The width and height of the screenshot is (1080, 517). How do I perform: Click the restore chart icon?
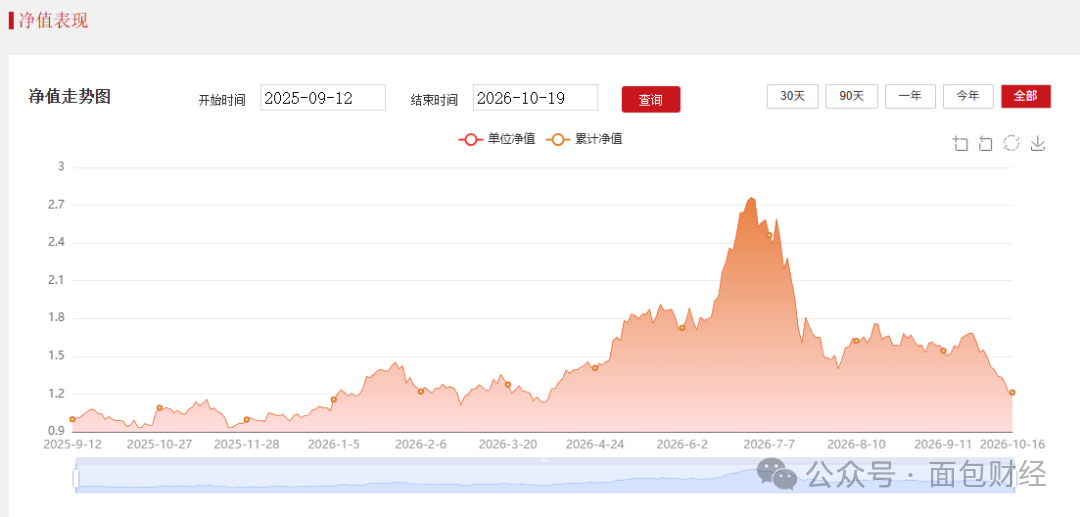pos(1011,143)
